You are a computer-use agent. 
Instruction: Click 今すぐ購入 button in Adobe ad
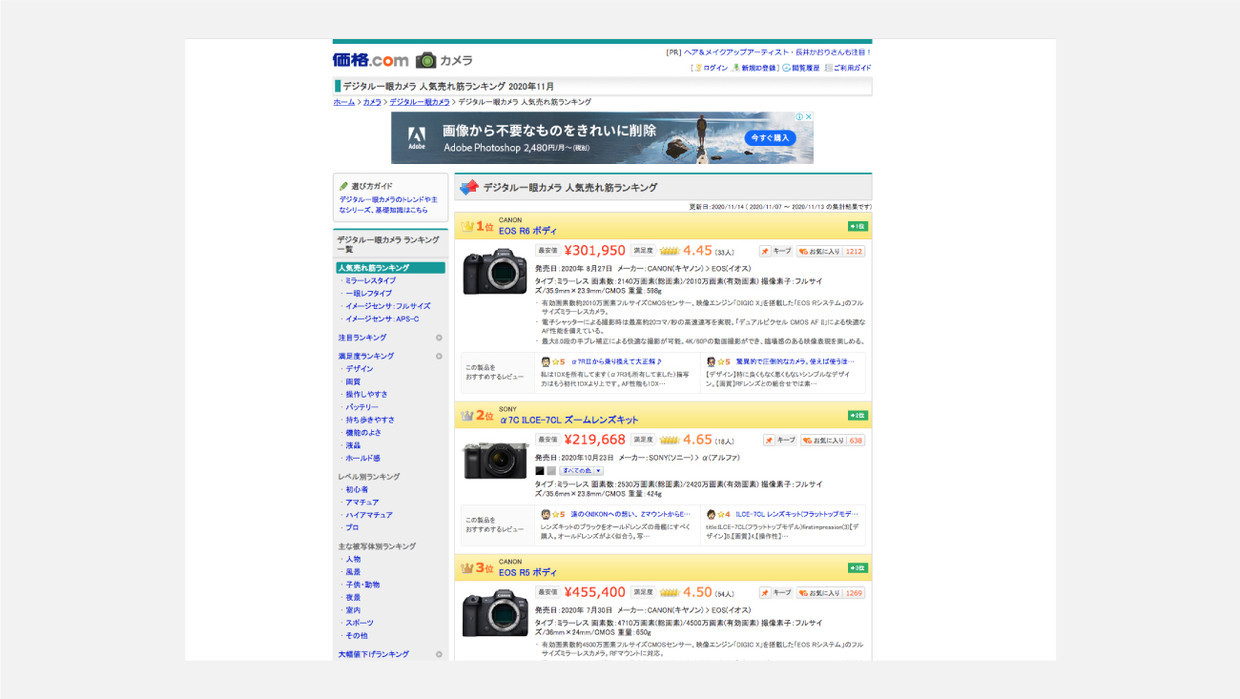[x=770, y=137]
